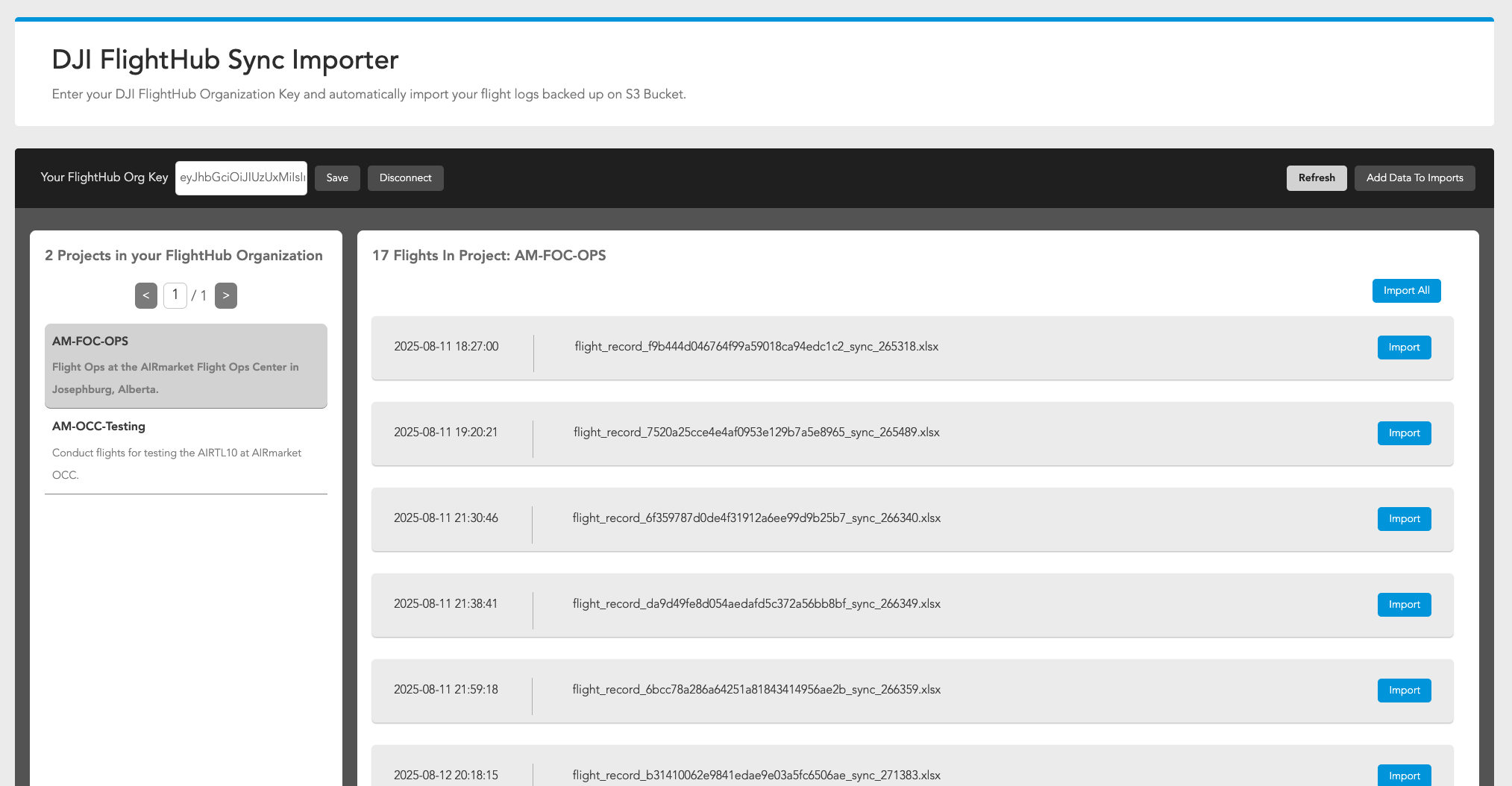Click the projects page number field
Viewport: 1512px width, 786px height.
[175, 295]
